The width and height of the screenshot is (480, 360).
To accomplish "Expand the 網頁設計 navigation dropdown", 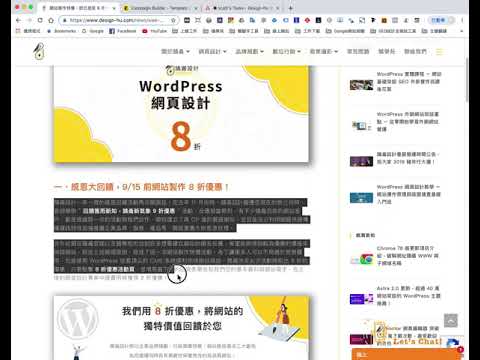I will [212, 52].
